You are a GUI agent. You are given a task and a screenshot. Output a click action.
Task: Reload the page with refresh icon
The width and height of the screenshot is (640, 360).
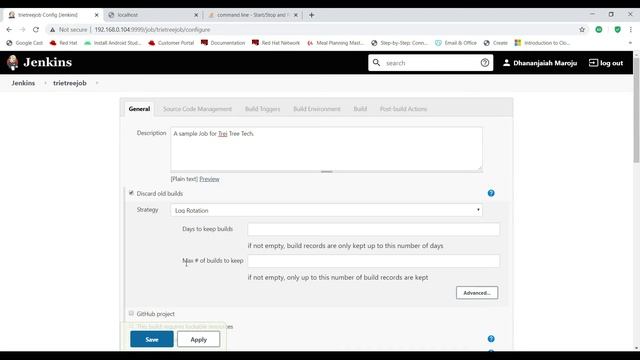(36, 29)
